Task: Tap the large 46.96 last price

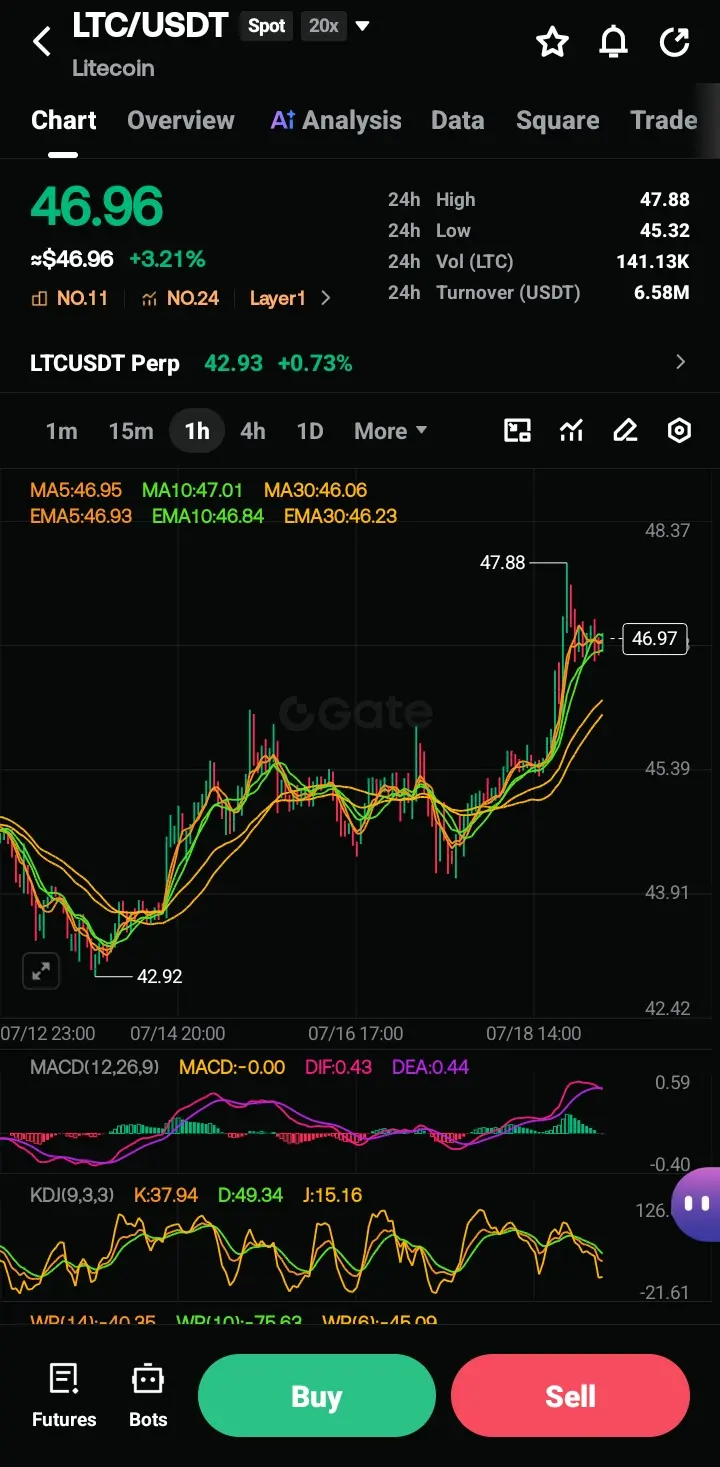Action: pyautogui.click(x=97, y=207)
